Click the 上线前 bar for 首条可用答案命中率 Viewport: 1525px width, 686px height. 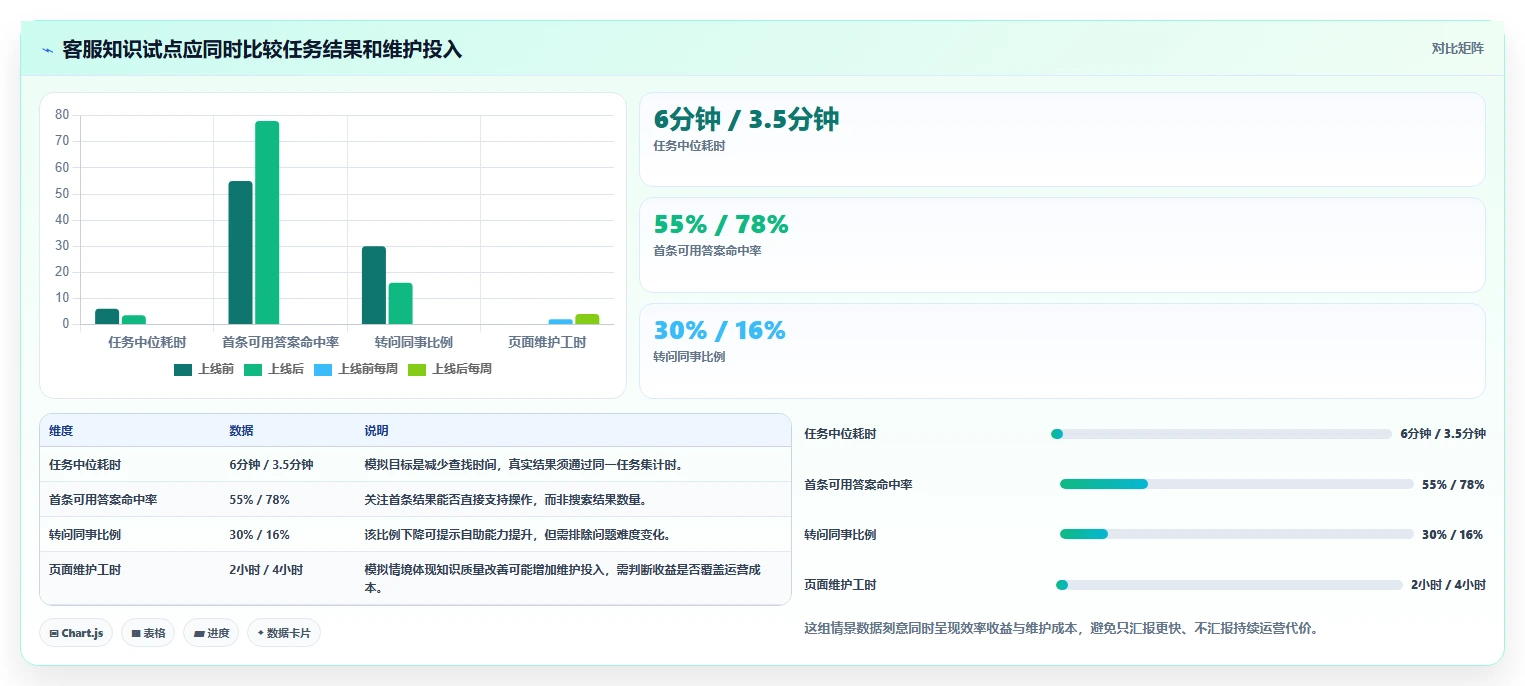tap(240, 252)
